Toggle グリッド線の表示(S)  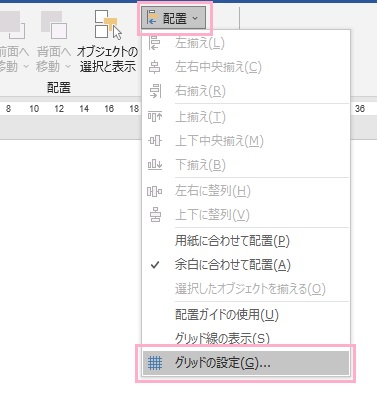coord(246,338)
